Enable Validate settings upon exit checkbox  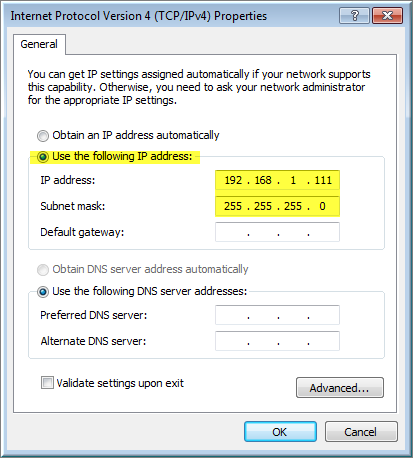click(47, 383)
